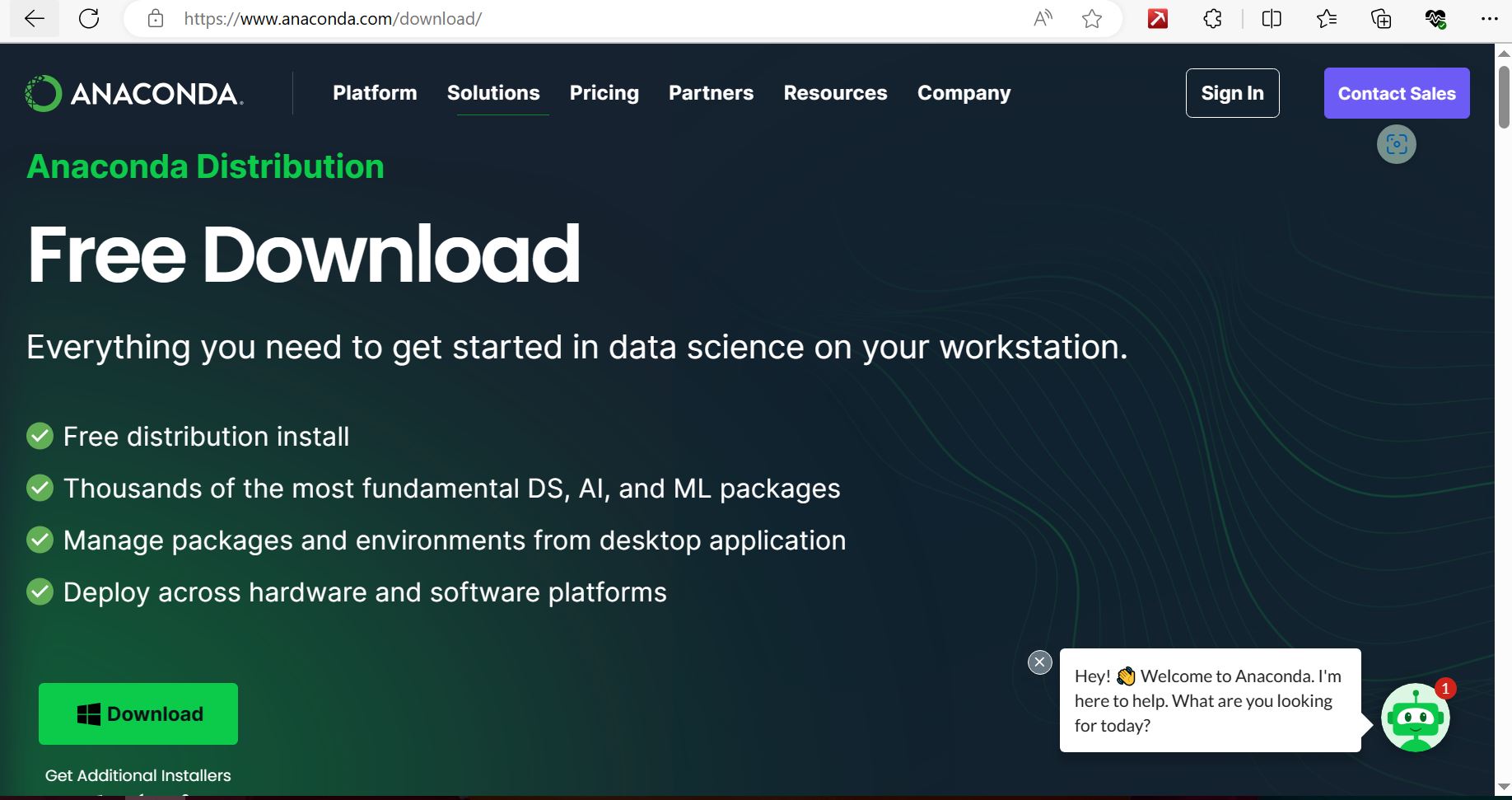
Task: Click the browser back arrow
Action: pos(34,19)
